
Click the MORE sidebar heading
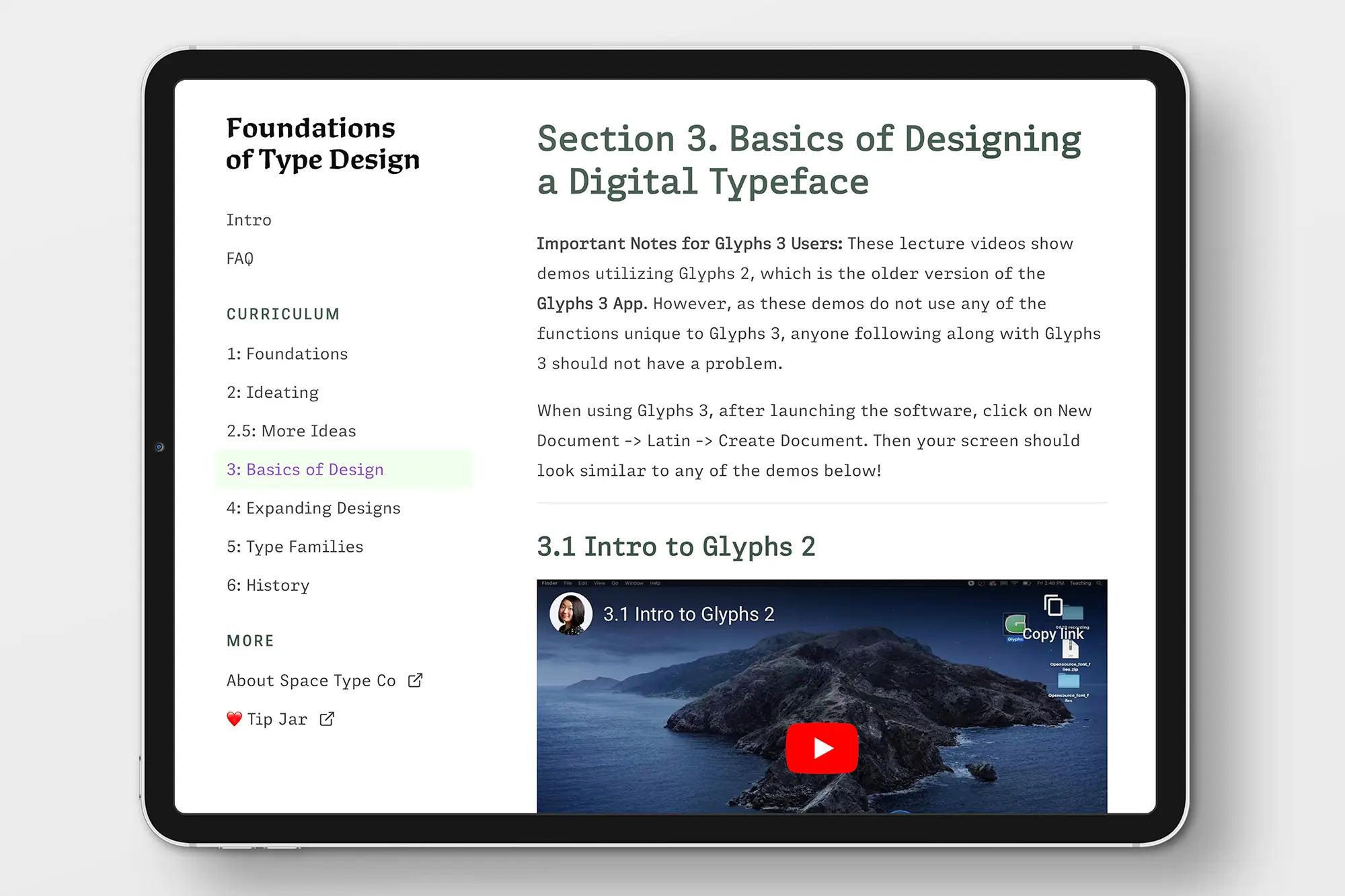250,641
